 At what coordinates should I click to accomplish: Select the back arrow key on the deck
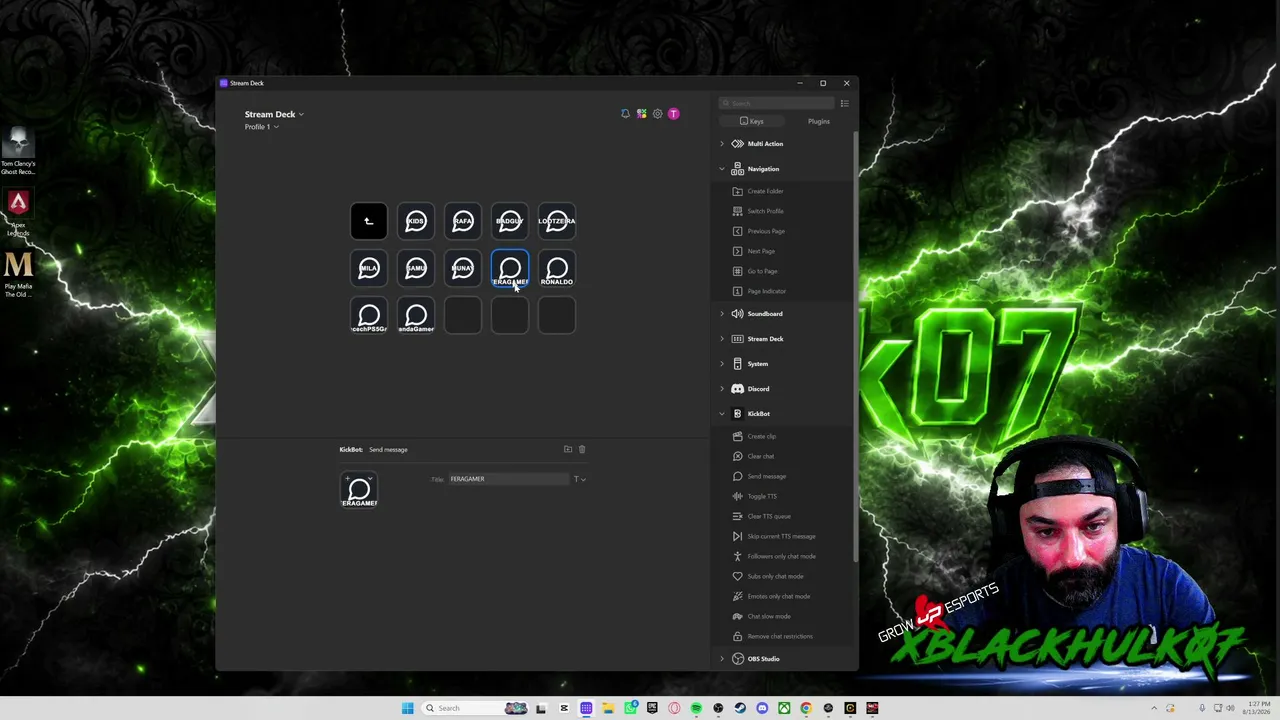(x=368, y=221)
